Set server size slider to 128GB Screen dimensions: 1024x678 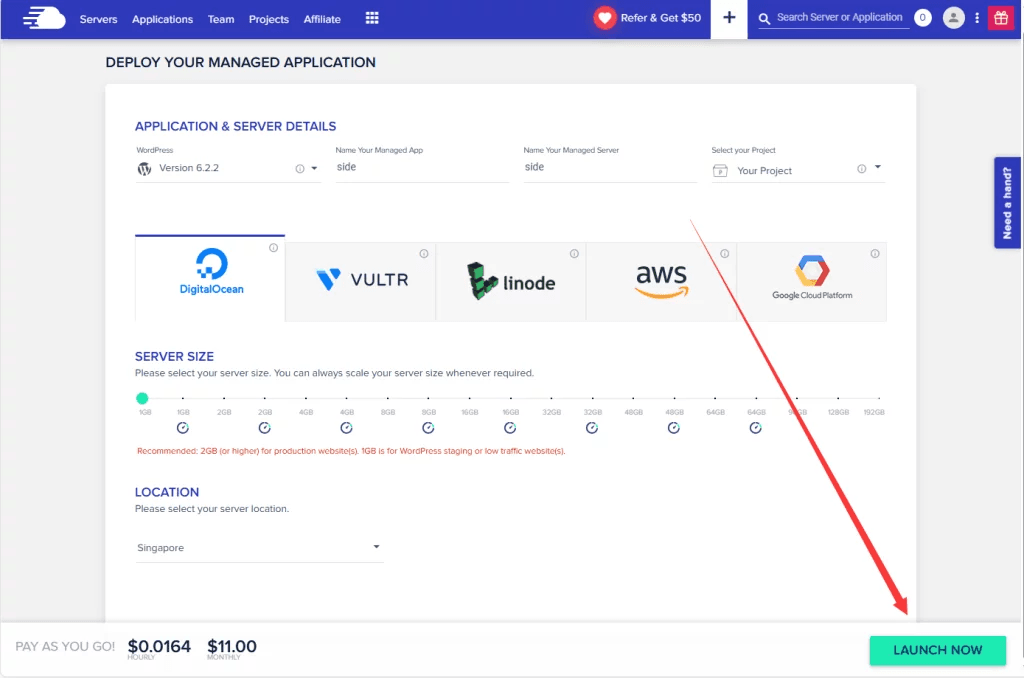[x=838, y=398]
